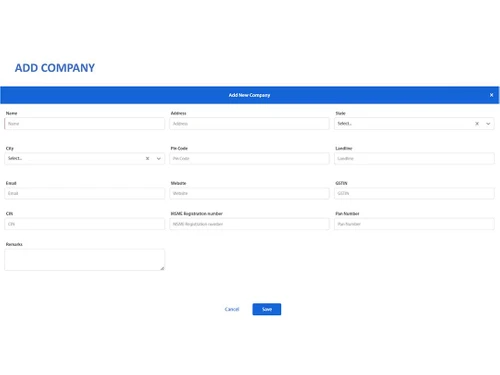This screenshot has height=375, width=500.
Task: Click the ADD COMPANY heading
Action: (x=55, y=68)
